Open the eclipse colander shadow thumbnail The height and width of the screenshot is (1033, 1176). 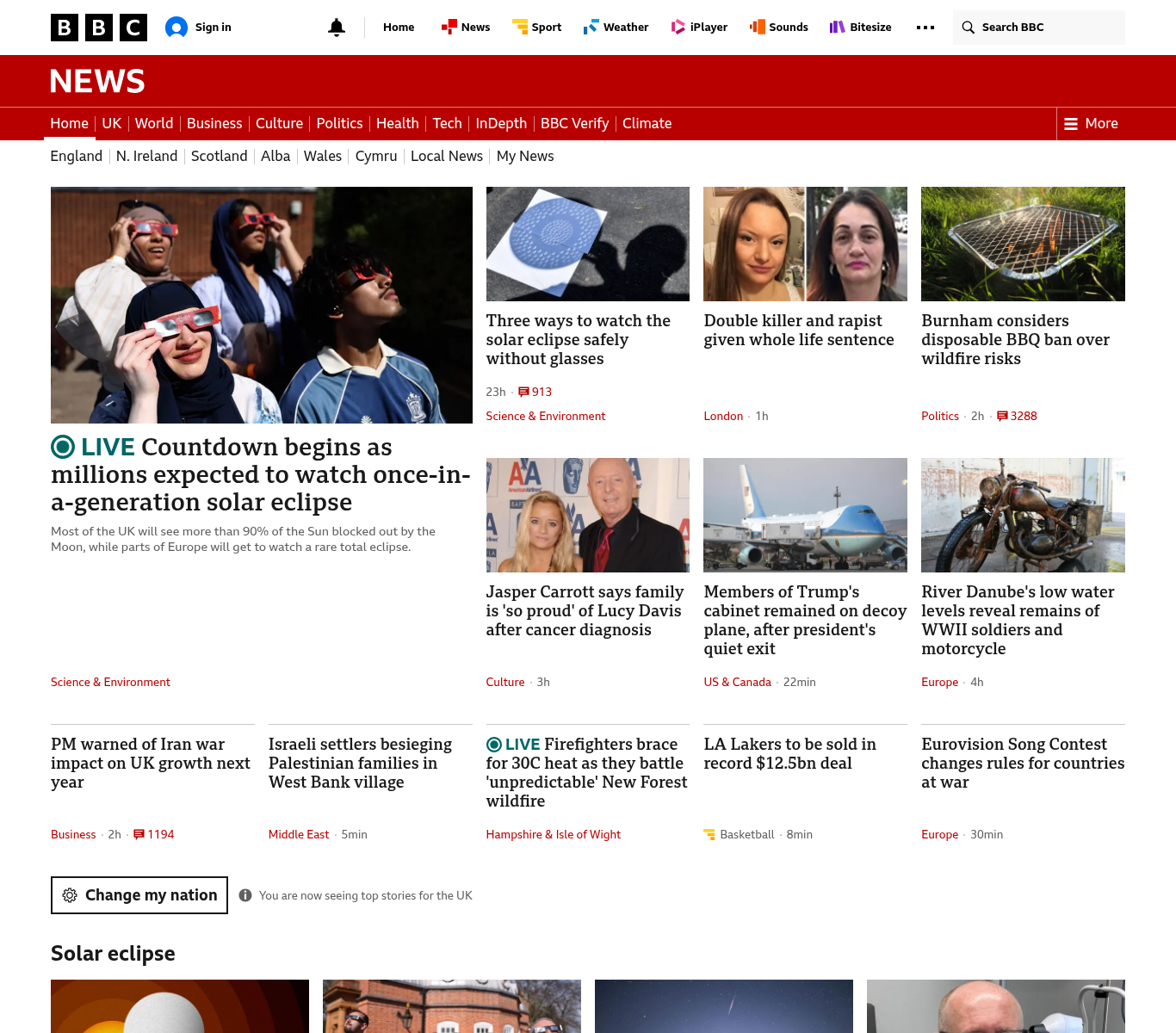pyautogui.click(x=588, y=244)
